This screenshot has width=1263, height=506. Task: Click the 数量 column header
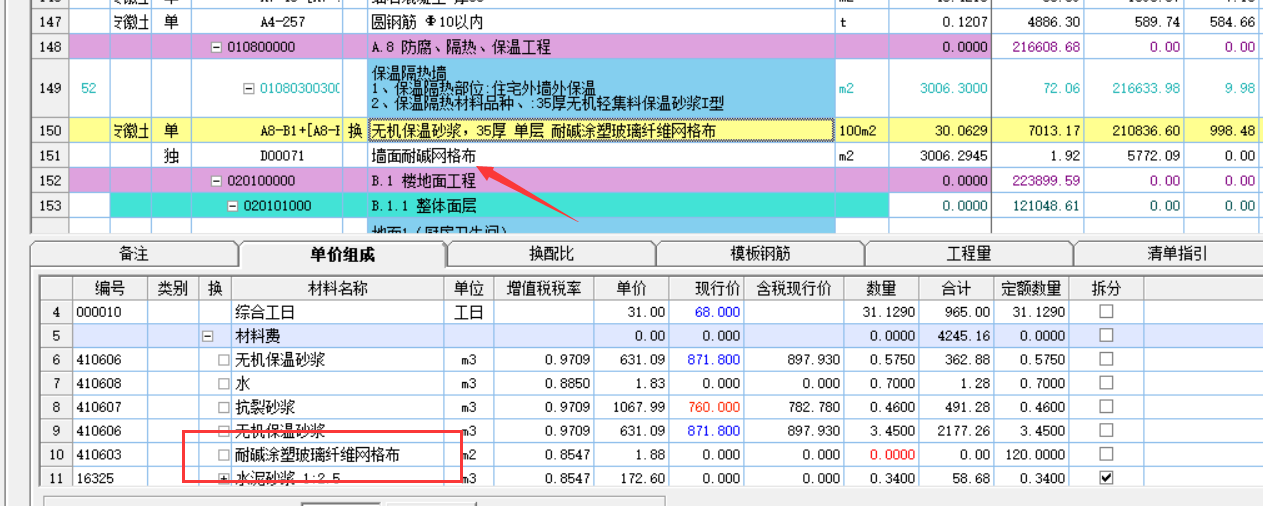pos(880,289)
